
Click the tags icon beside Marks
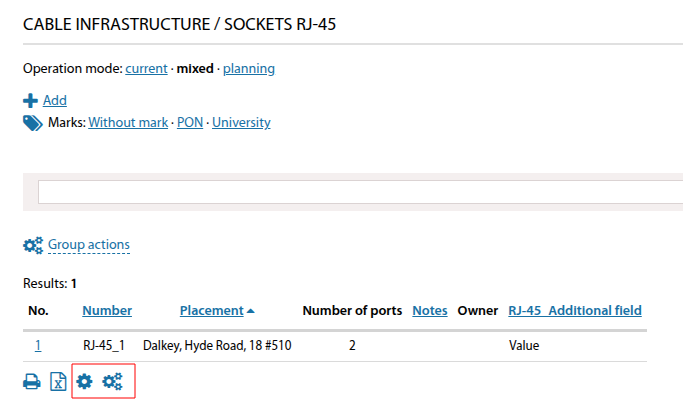pos(33,123)
